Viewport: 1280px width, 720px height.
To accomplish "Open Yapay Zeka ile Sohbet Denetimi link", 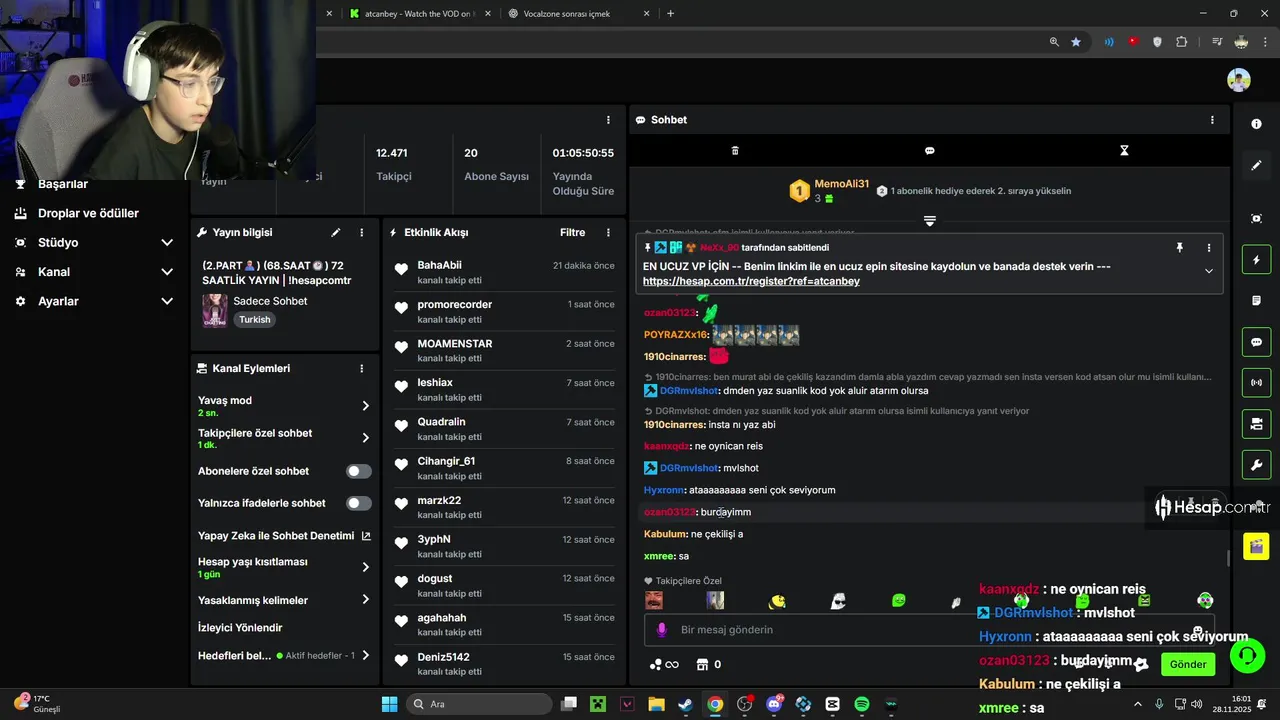I will [285, 535].
